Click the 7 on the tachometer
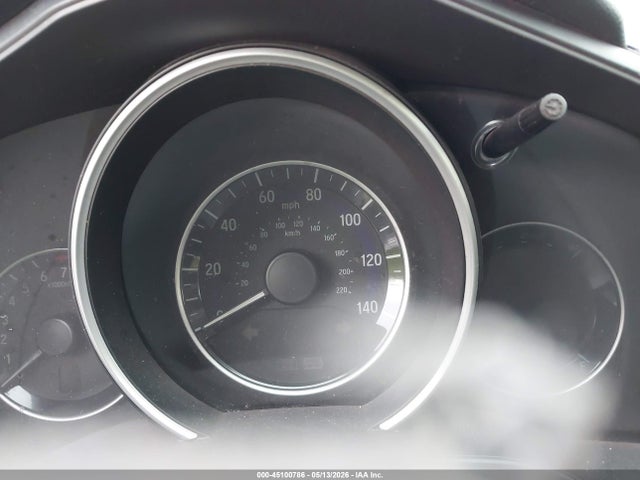Image resolution: width=640 pixels, height=480 pixels. (x=63, y=272)
